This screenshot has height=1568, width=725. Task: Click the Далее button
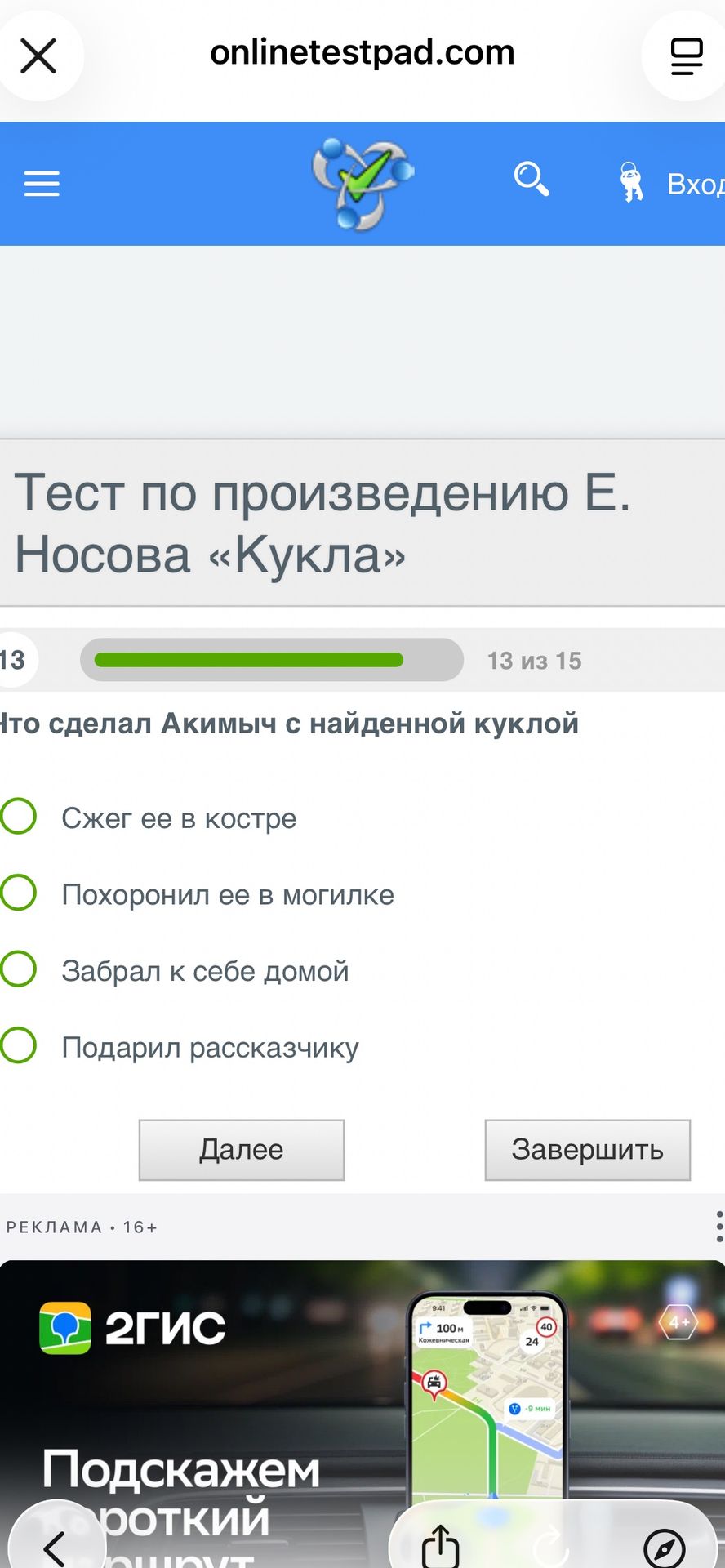(242, 1150)
